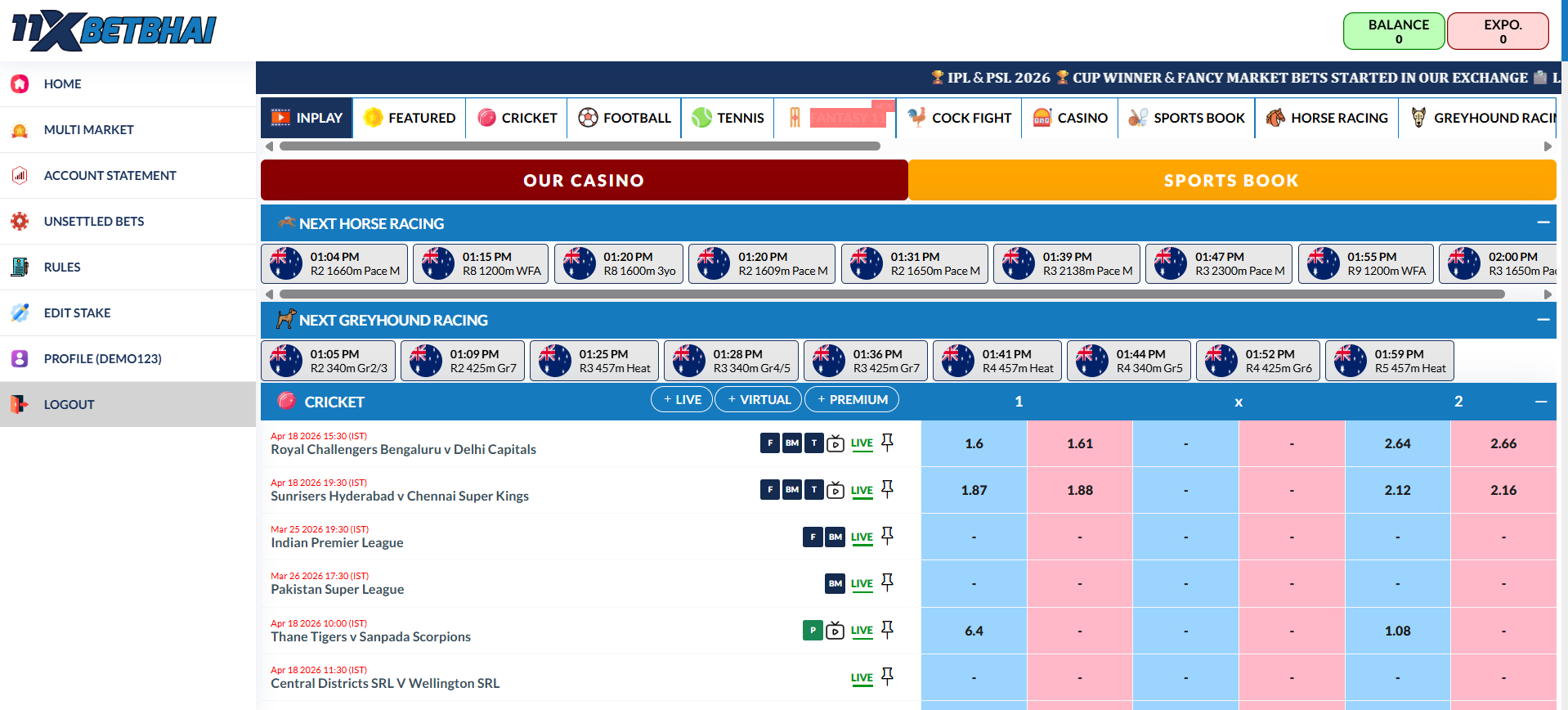Select 01:05 PM R2 340m Gr2/3 greyhound race
This screenshot has height=710, width=1568.
click(x=329, y=361)
